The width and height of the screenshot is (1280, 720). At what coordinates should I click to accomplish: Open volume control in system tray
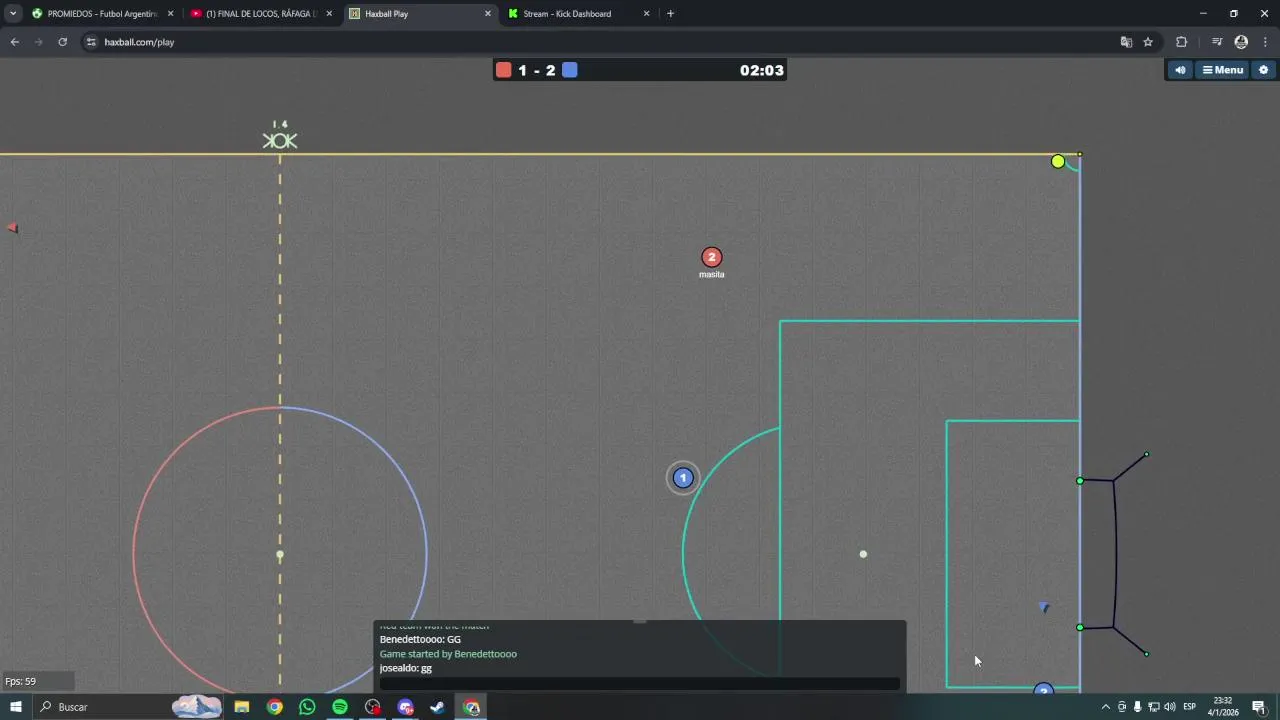1169,707
